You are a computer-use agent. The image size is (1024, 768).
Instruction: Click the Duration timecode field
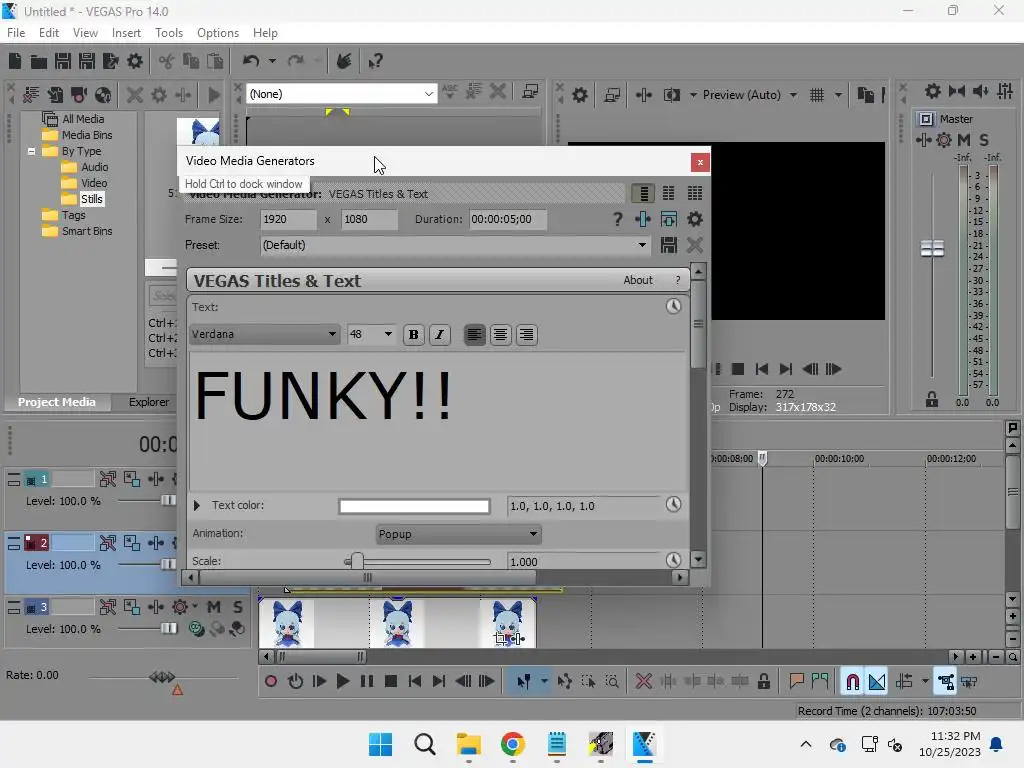507,219
